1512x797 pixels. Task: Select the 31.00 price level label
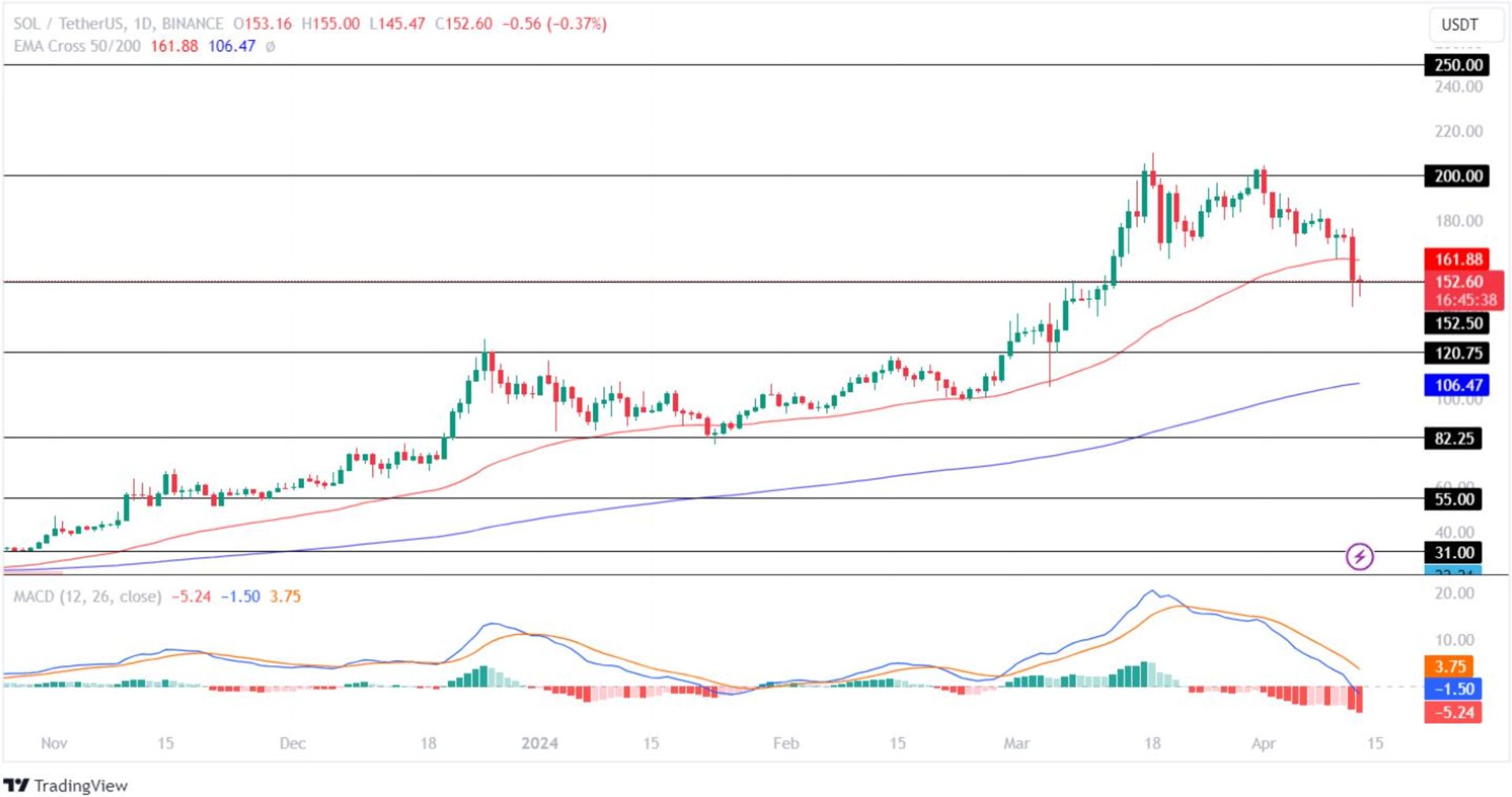click(1453, 552)
